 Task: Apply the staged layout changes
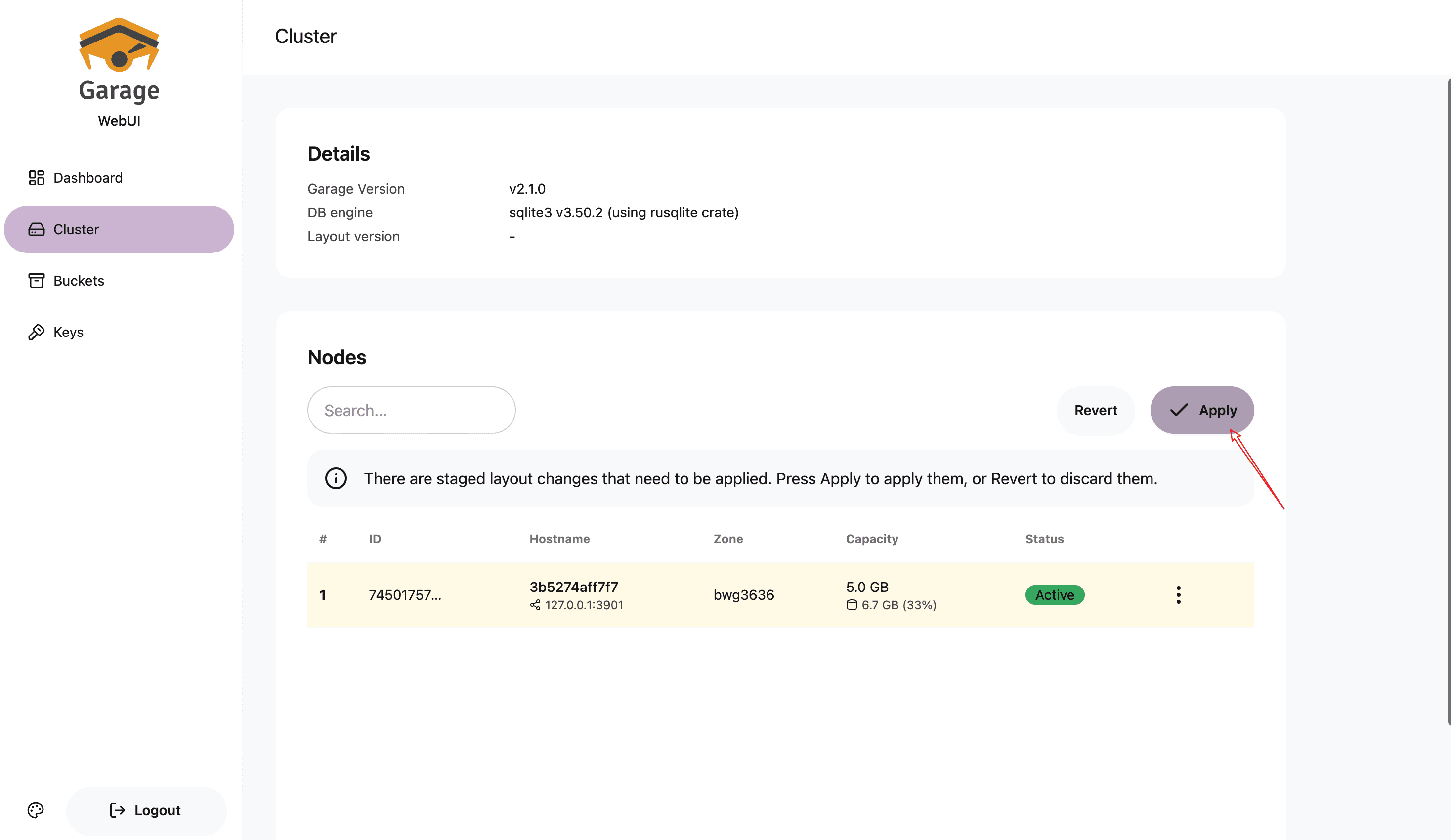[1202, 410]
